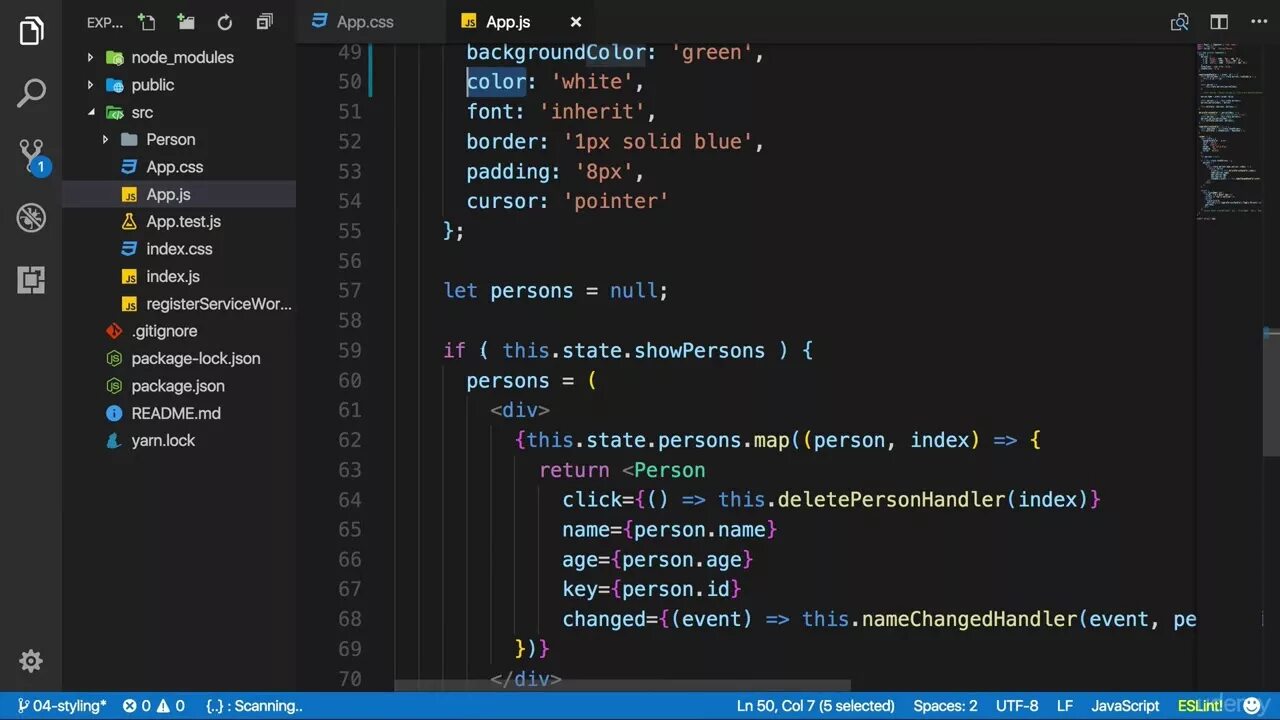Screen dimensions: 1280x720
Task: Open Problems via errors and warnings count
Action: pos(154,706)
